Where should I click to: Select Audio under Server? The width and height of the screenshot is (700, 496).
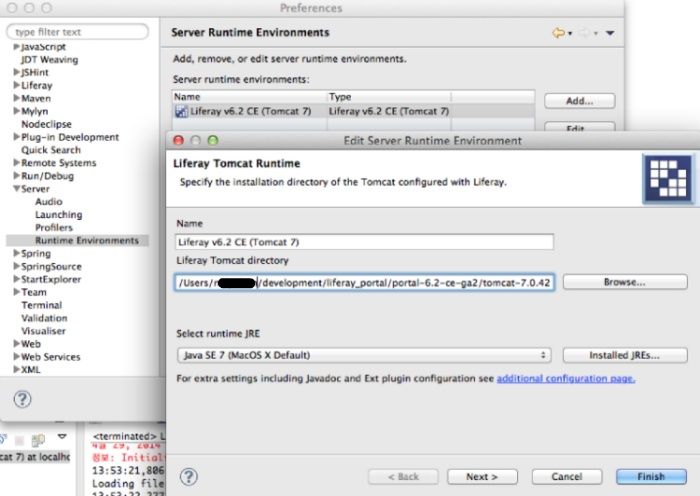point(49,202)
